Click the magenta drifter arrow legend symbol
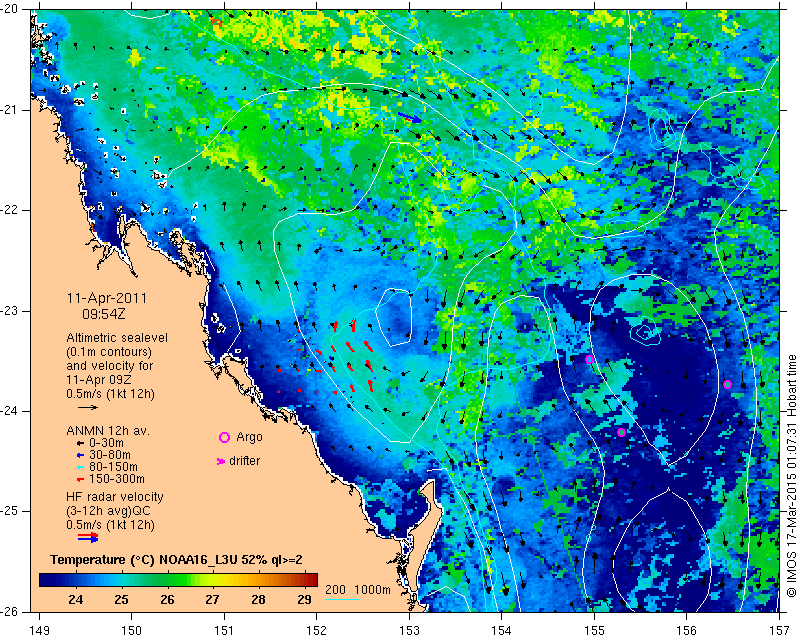 coord(221,461)
